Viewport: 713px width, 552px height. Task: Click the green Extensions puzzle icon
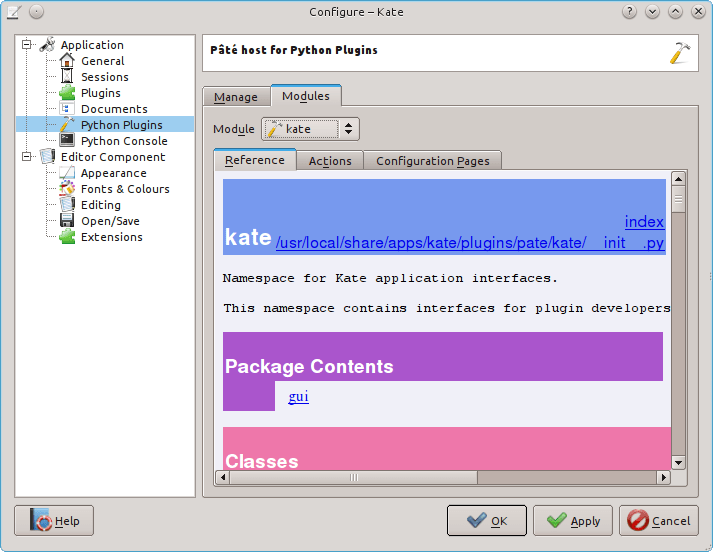pyautogui.click(x=67, y=237)
